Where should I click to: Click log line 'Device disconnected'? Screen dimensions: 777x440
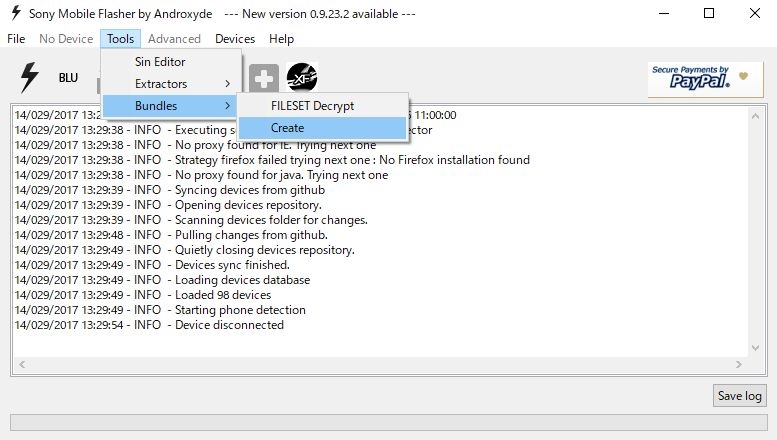tap(149, 325)
